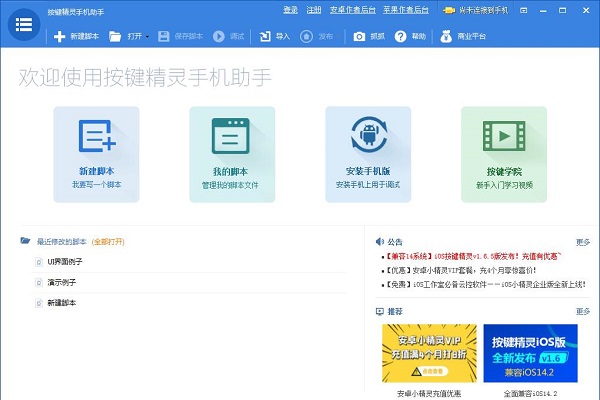
Task: Click the 全部打开 link
Action: point(108,242)
